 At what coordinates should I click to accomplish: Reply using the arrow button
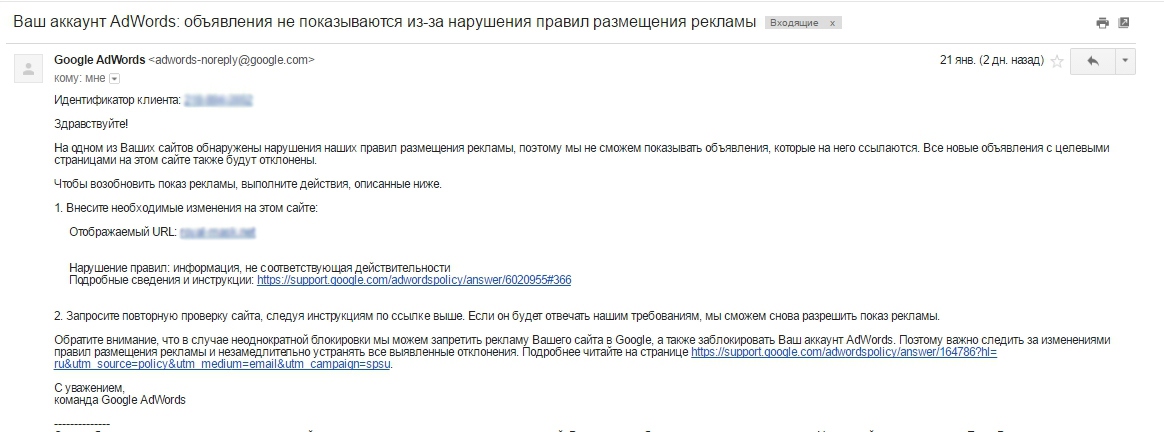point(1093,61)
